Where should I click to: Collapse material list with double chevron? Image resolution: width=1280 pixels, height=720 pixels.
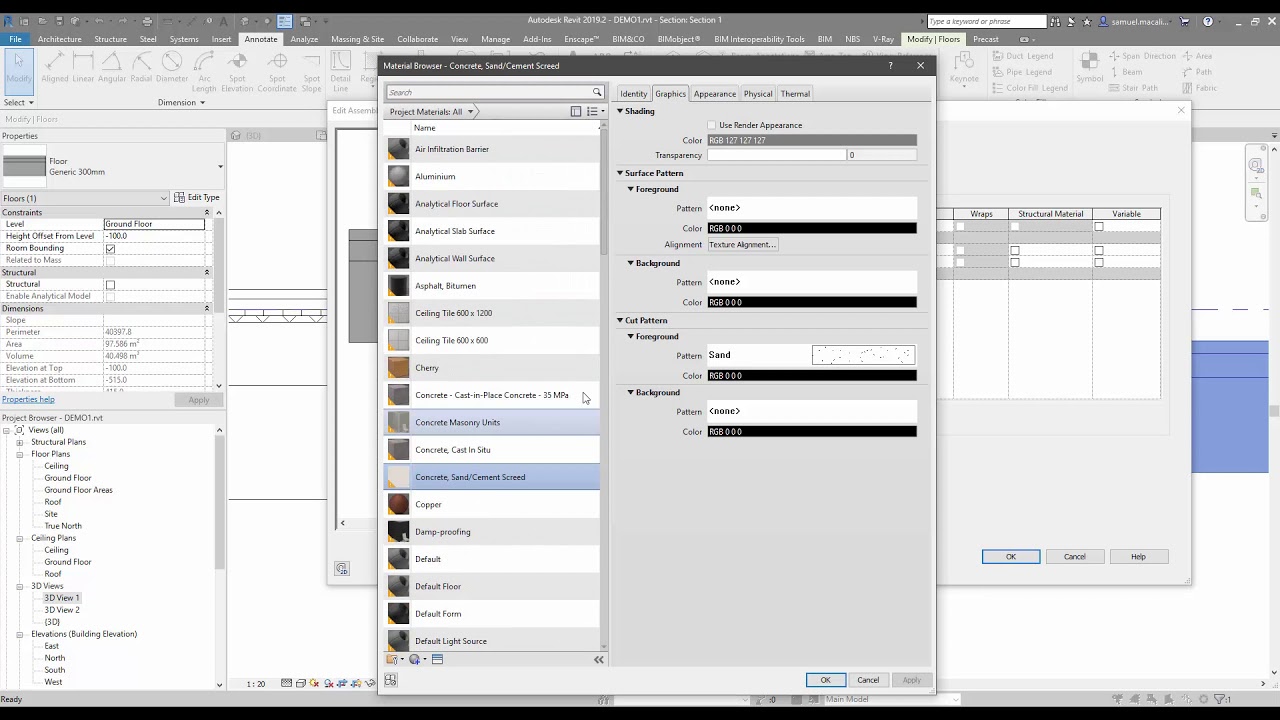(599, 659)
